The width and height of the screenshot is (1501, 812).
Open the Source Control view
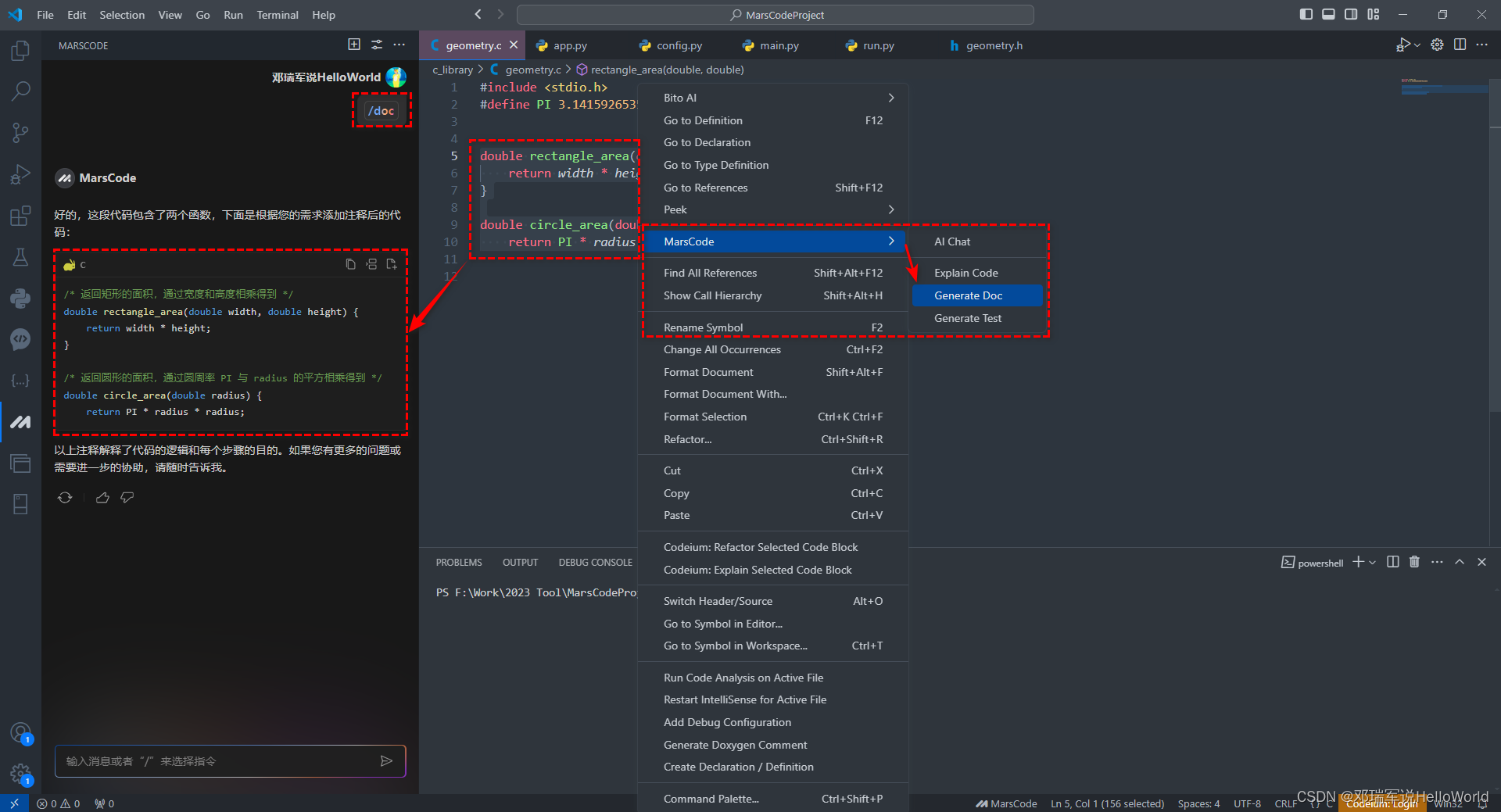tap(20, 133)
